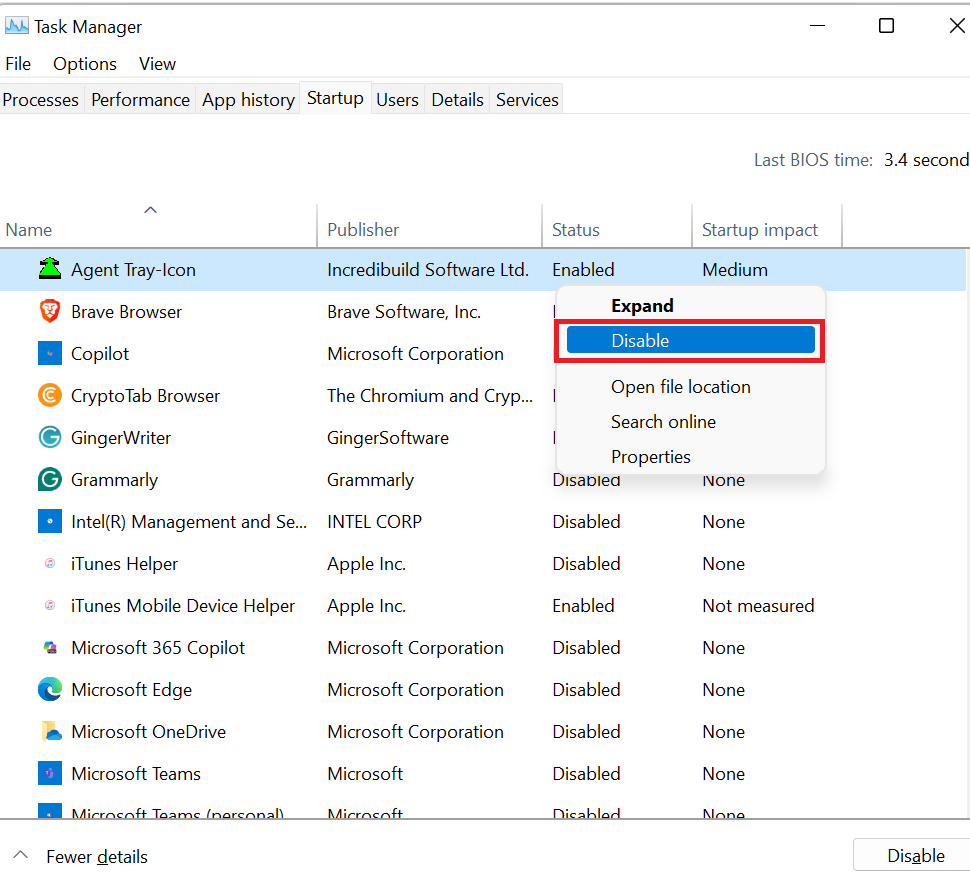This screenshot has width=970, height=882.
Task: Click the Agent Tray-Icon green icon
Action: tap(49, 269)
